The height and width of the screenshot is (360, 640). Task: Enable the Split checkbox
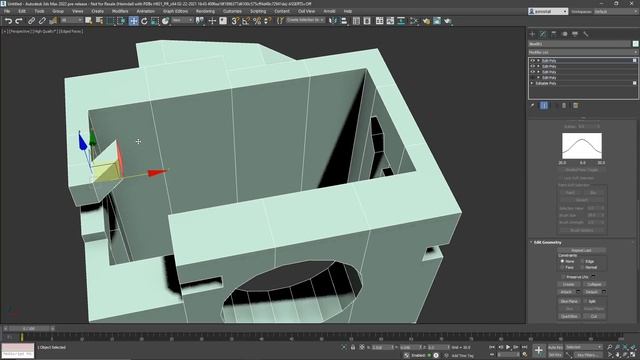point(585,301)
